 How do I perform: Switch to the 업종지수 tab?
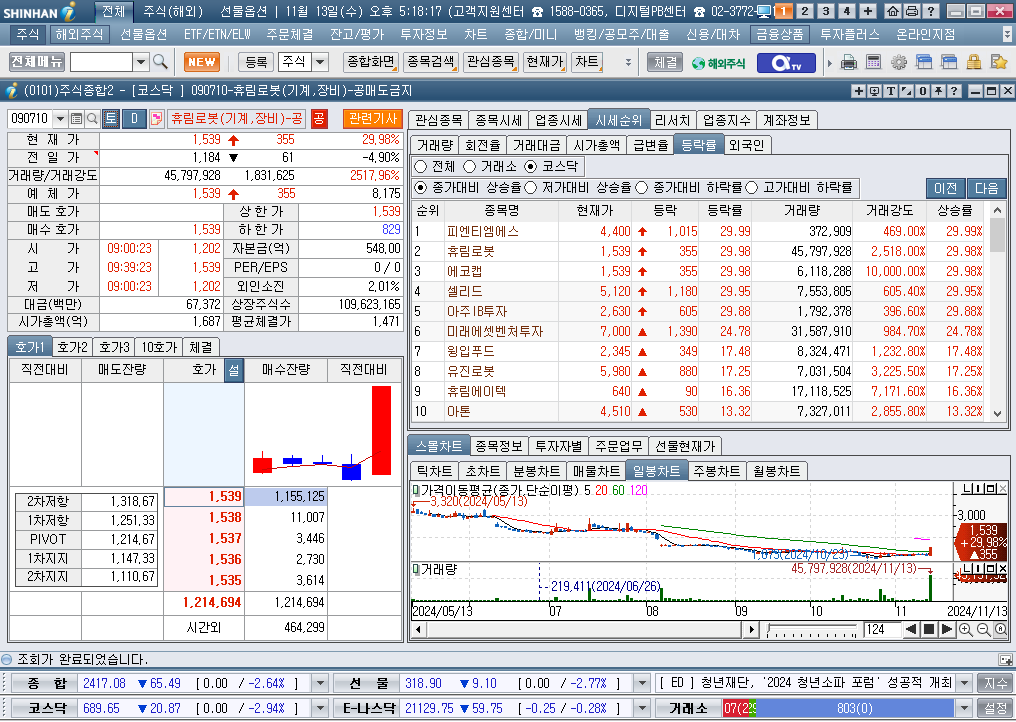(x=726, y=120)
